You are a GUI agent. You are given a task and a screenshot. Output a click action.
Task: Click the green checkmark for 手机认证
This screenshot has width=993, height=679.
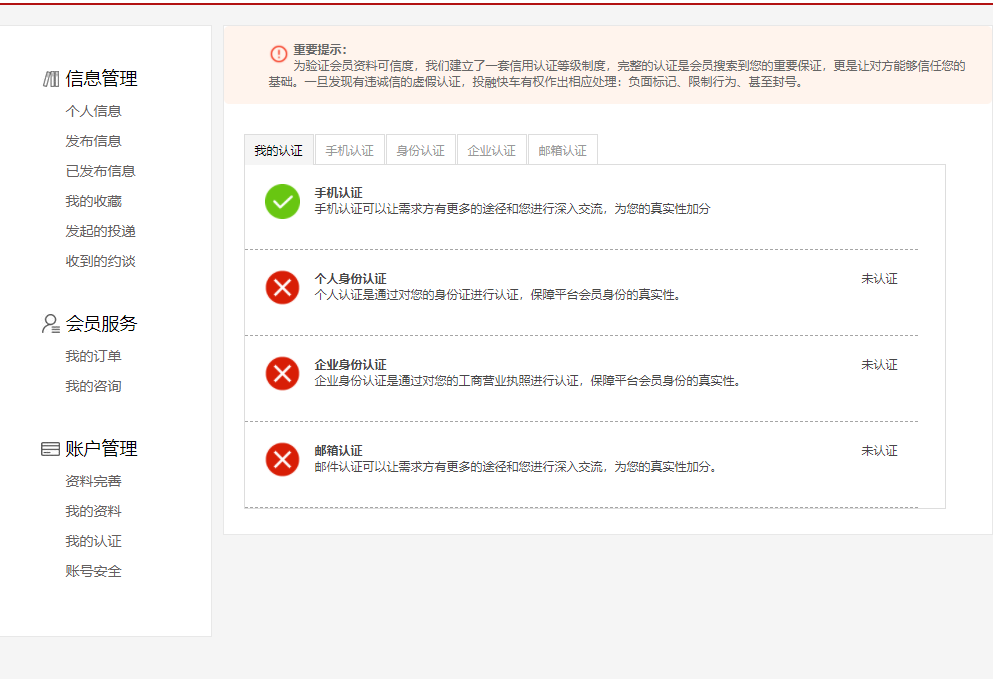coord(282,202)
